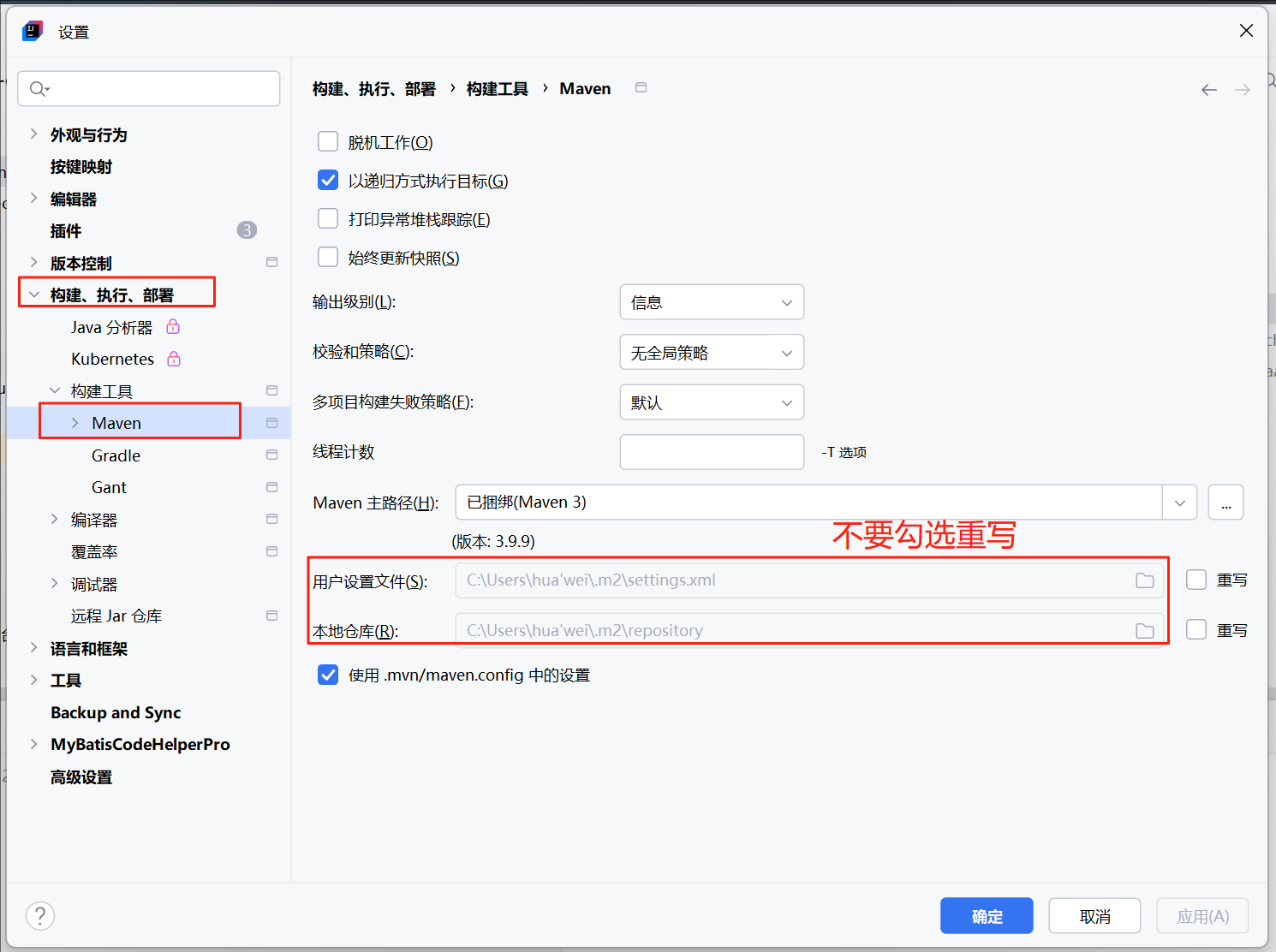Expand the 版本控制 tree node
Screen dimensions: 1276x952
33,262
